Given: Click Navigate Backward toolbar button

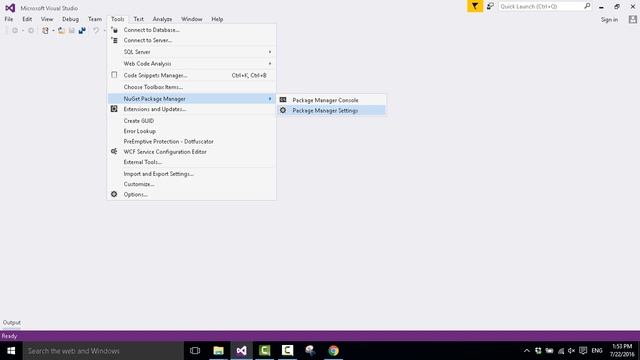Looking at the screenshot, I should (15, 31).
